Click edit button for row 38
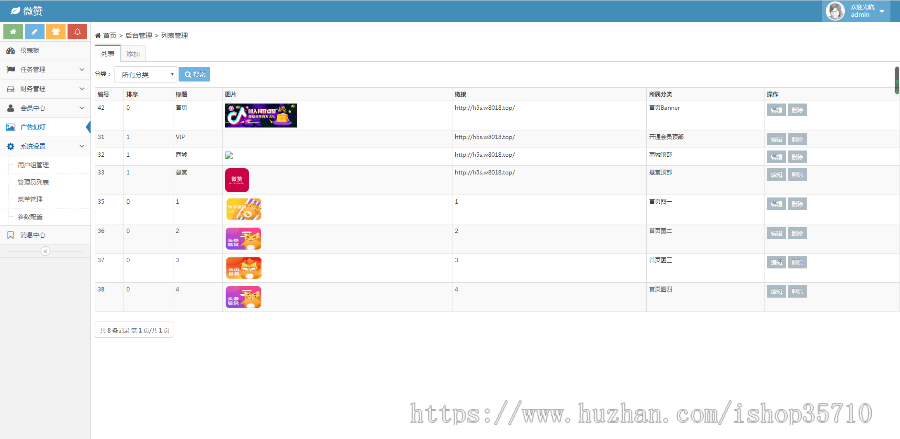Screen dimensions: 900x439 tap(776, 292)
